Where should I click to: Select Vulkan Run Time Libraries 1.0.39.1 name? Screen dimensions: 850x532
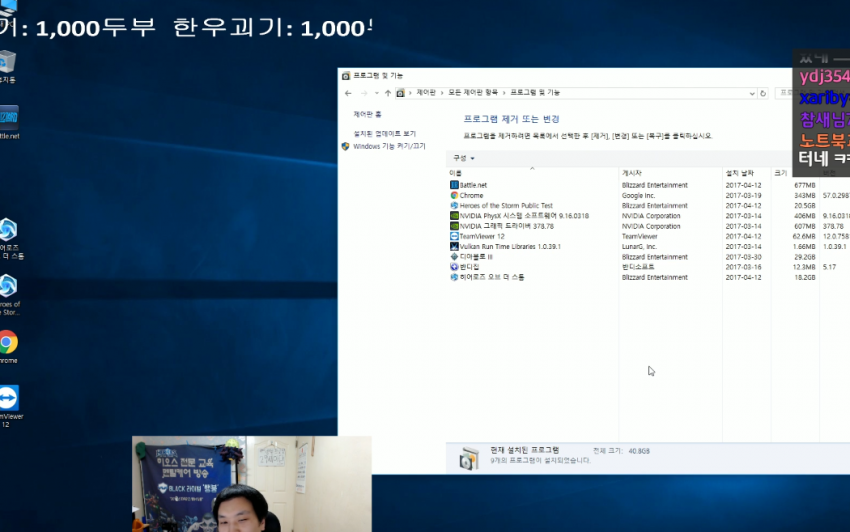click(x=510, y=246)
